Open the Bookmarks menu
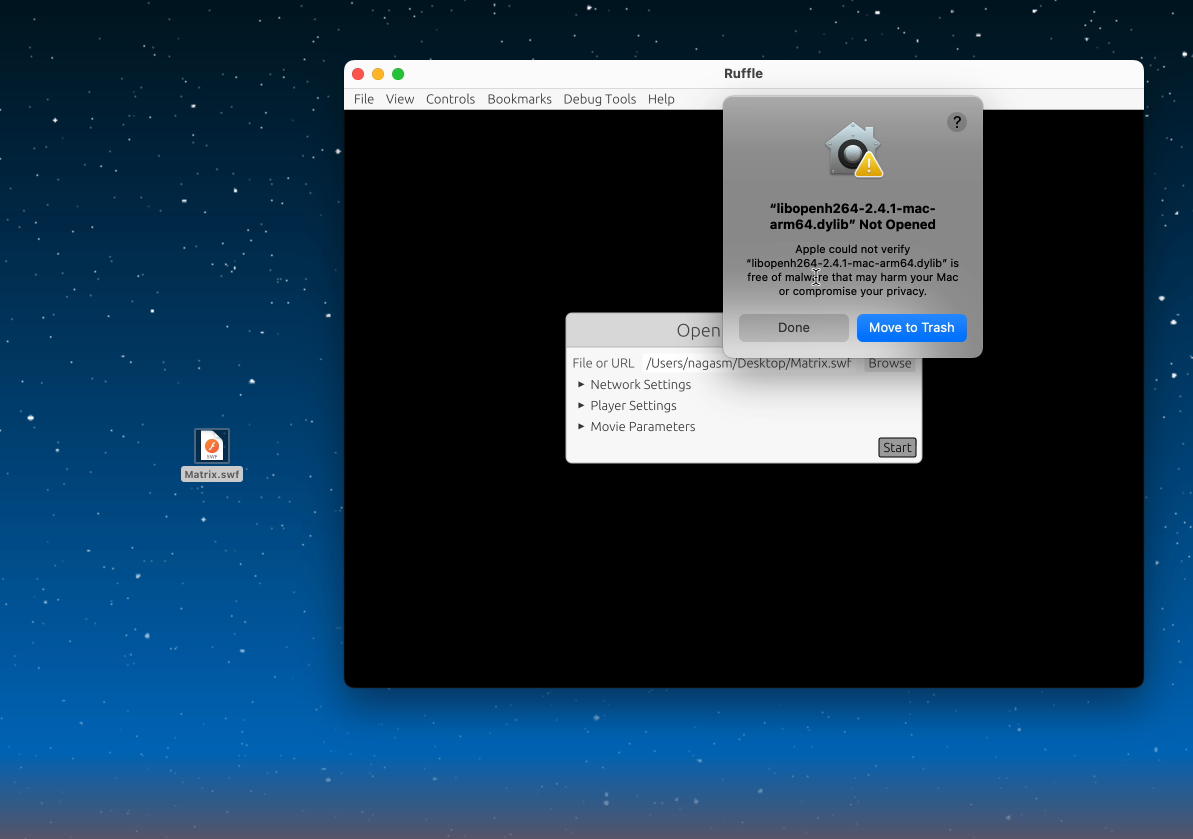Image resolution: width=1193 pixels, height=839 pixels. tap(519, 99)
